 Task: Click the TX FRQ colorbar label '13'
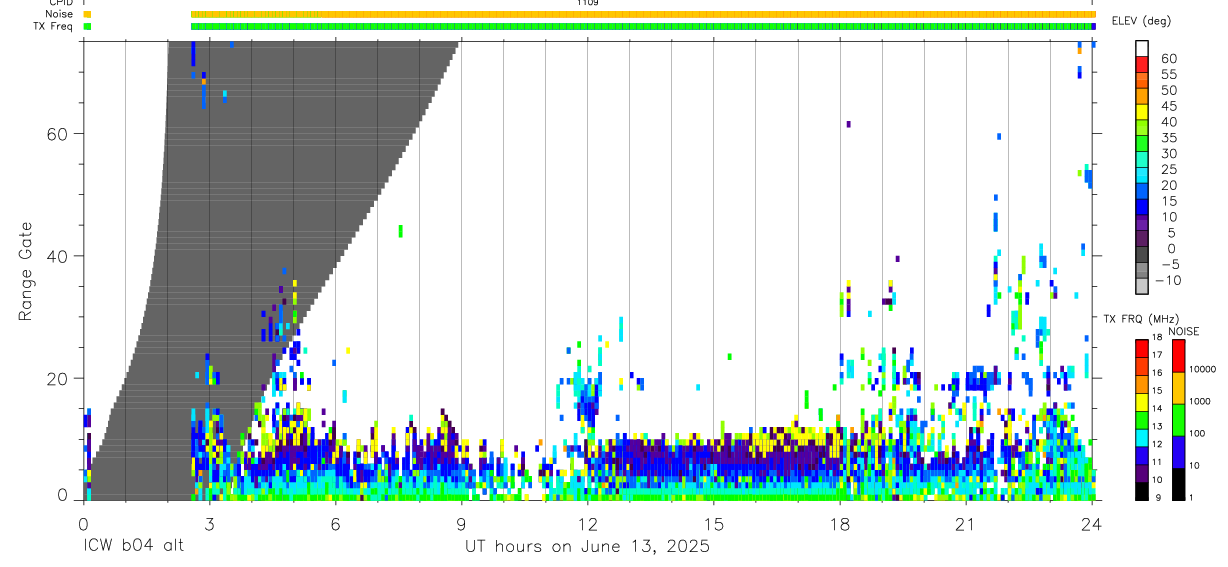pyautogui.click(x=1157, y=426)
